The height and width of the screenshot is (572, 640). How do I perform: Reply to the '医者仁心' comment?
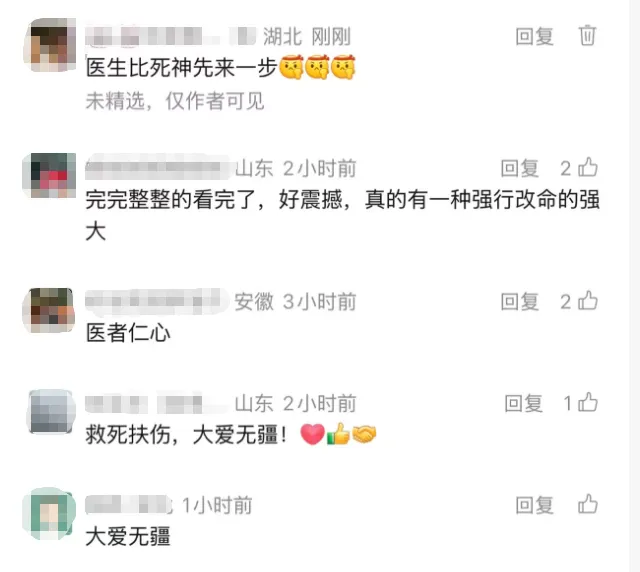pos(520,302)
